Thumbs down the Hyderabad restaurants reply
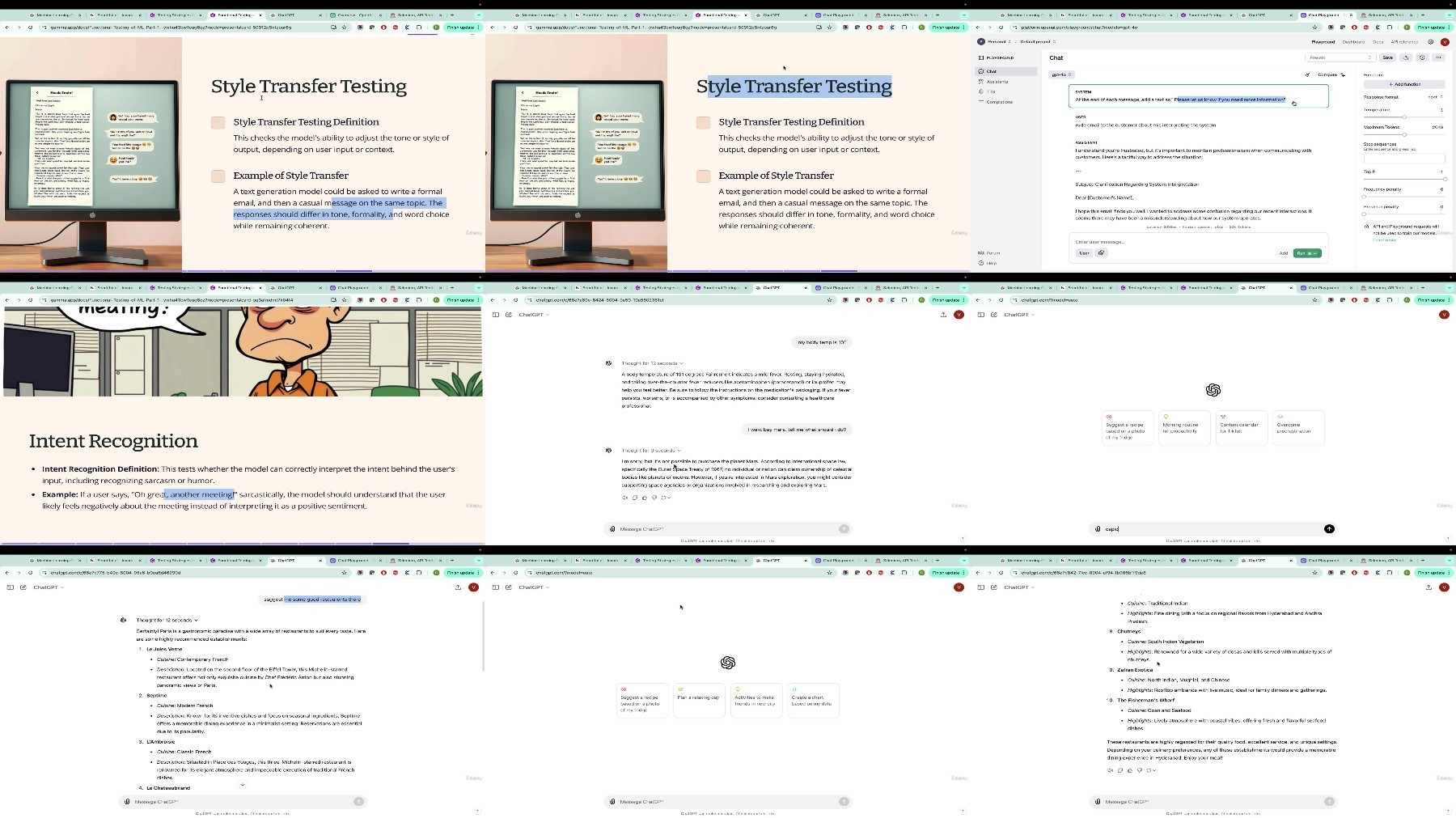 pos(1140,770)
